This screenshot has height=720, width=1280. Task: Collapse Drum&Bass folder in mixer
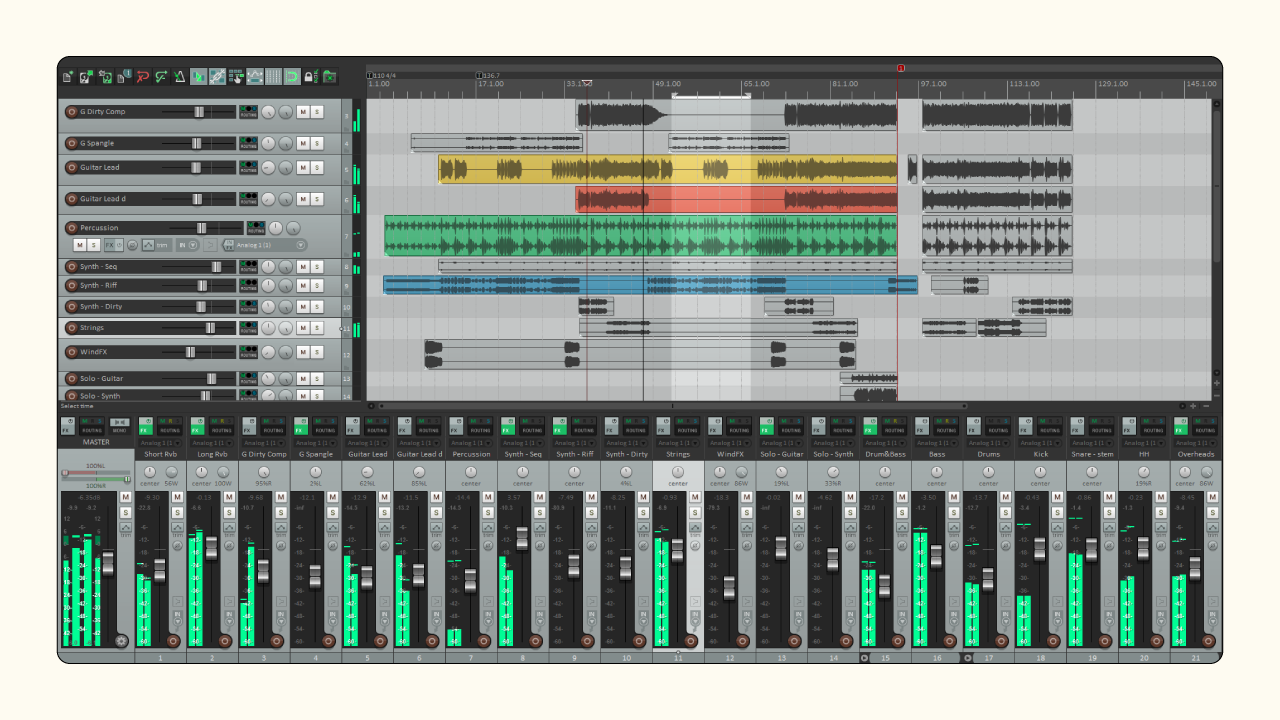click(x=864, y=658)
